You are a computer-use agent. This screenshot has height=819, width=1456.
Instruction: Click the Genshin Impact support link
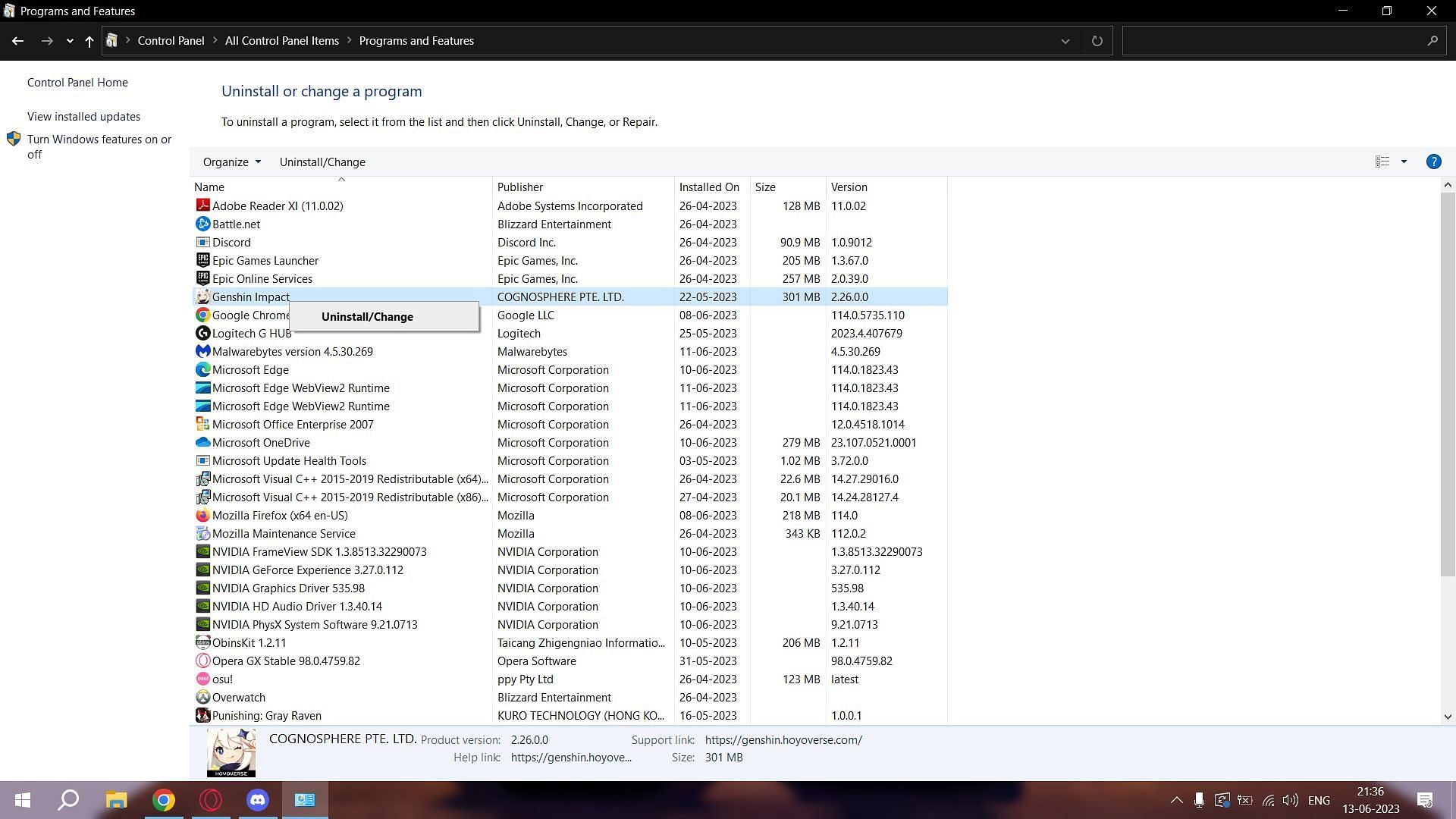coord(783,739)
